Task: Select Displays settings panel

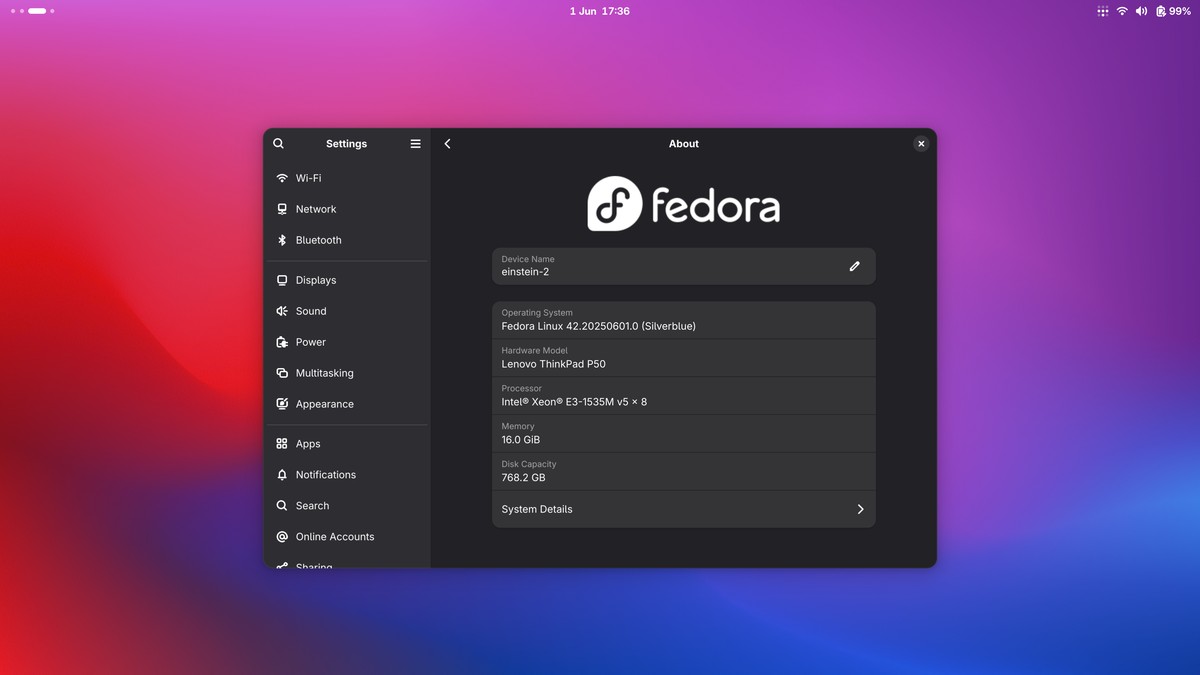Action: click(x=316, y=280)
